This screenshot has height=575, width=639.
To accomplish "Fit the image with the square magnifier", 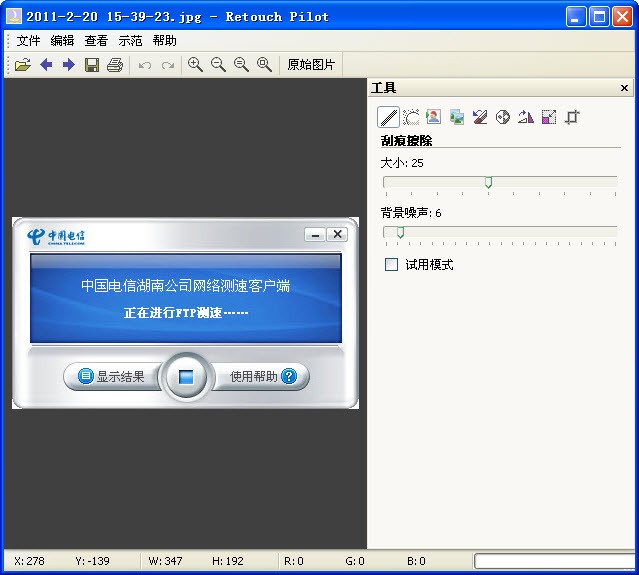I will coord(264,64).
